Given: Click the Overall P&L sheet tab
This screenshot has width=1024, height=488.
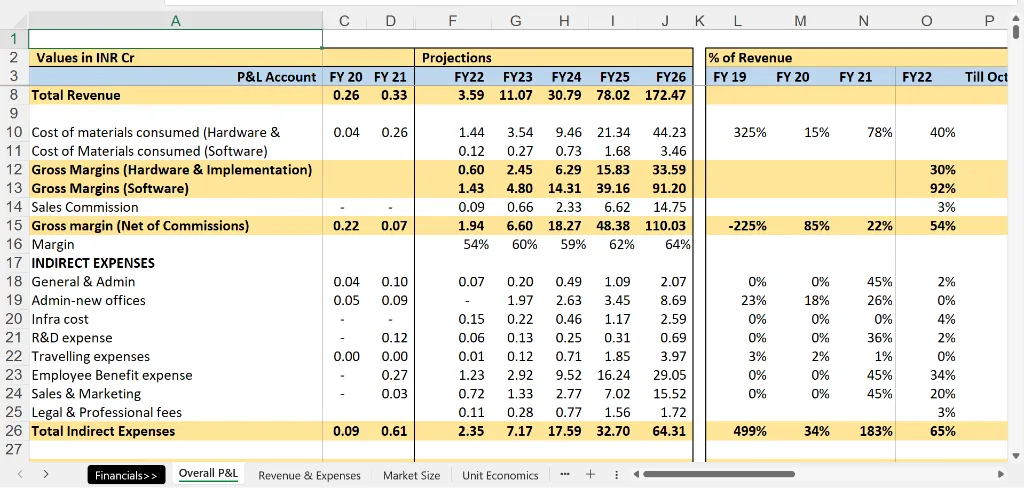Looking at the screenshot, I should (x=208, y=473).
